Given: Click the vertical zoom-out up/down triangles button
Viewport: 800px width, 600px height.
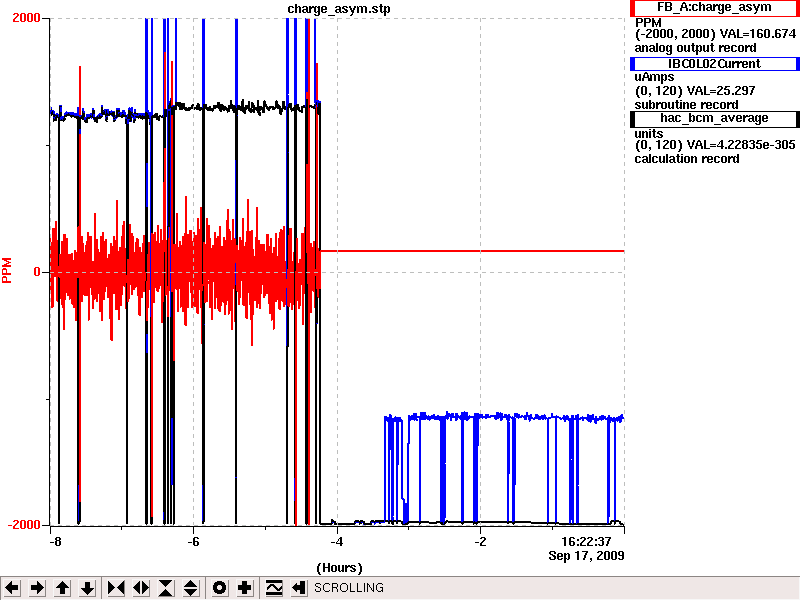Looking at the screenshot, I should [x=190, y=588].
